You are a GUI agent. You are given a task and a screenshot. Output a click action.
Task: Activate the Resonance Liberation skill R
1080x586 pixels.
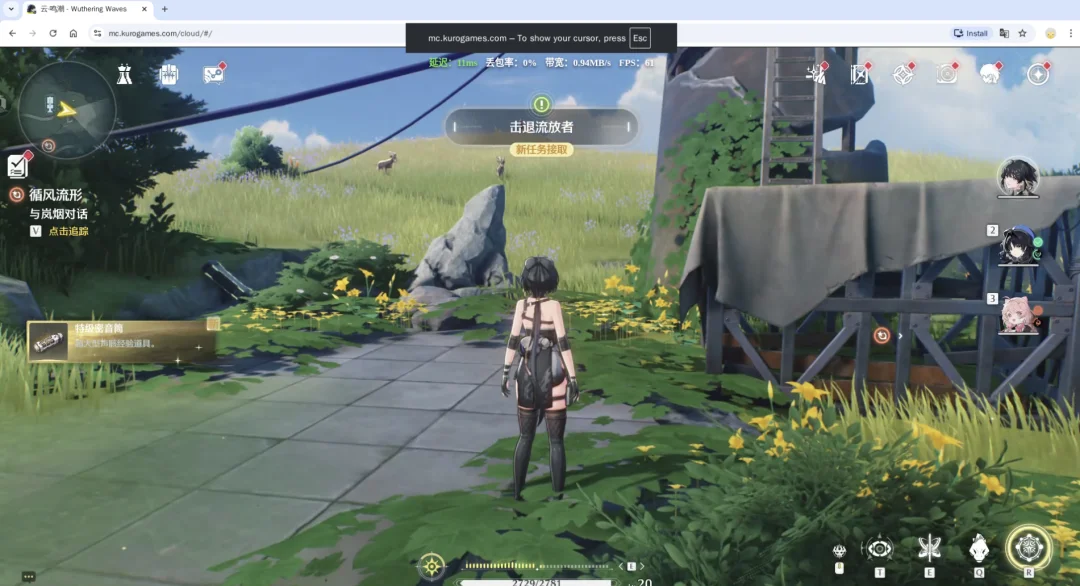[1028, 548]
